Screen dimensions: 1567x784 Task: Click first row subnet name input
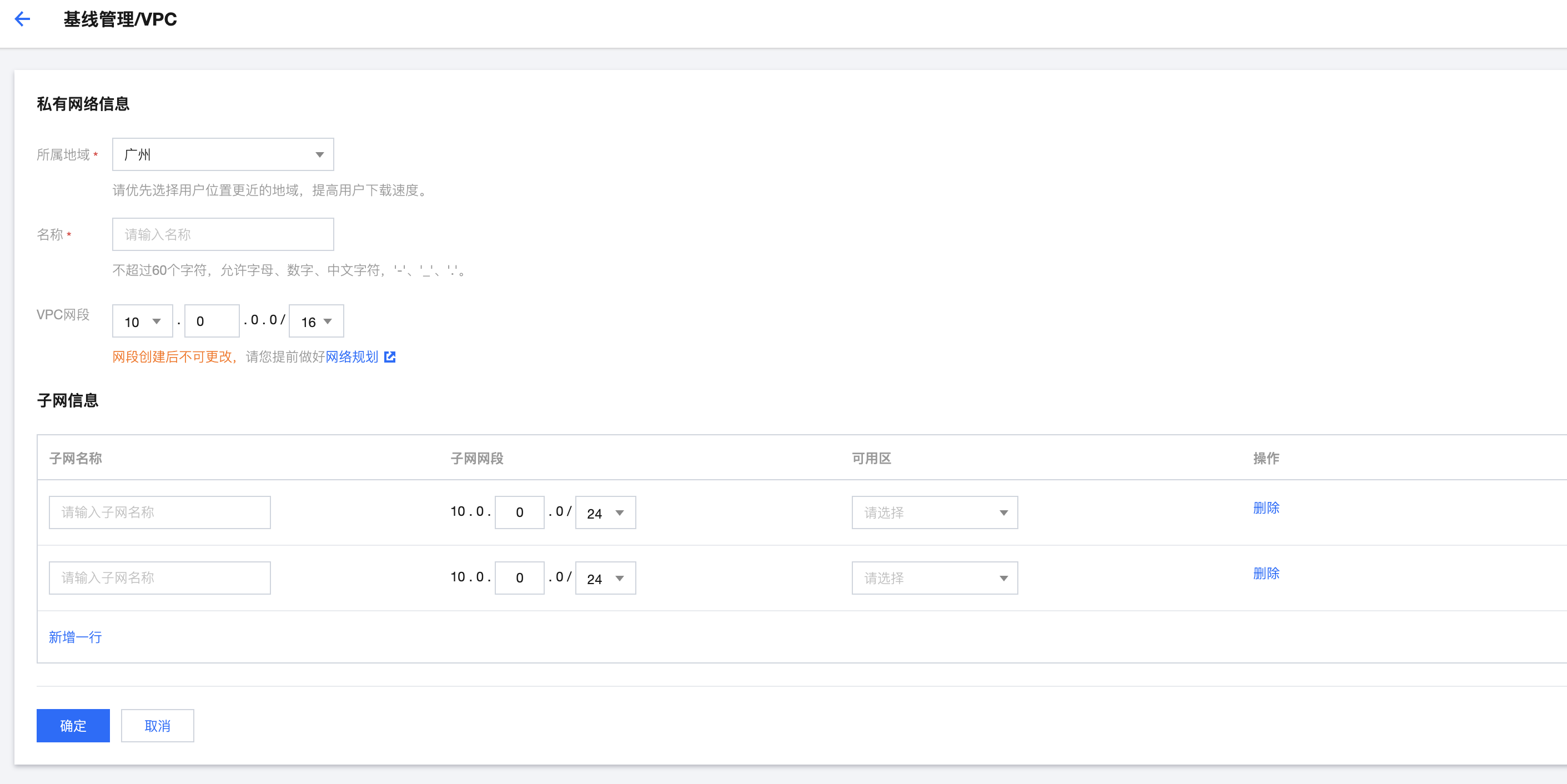point(159,512)
